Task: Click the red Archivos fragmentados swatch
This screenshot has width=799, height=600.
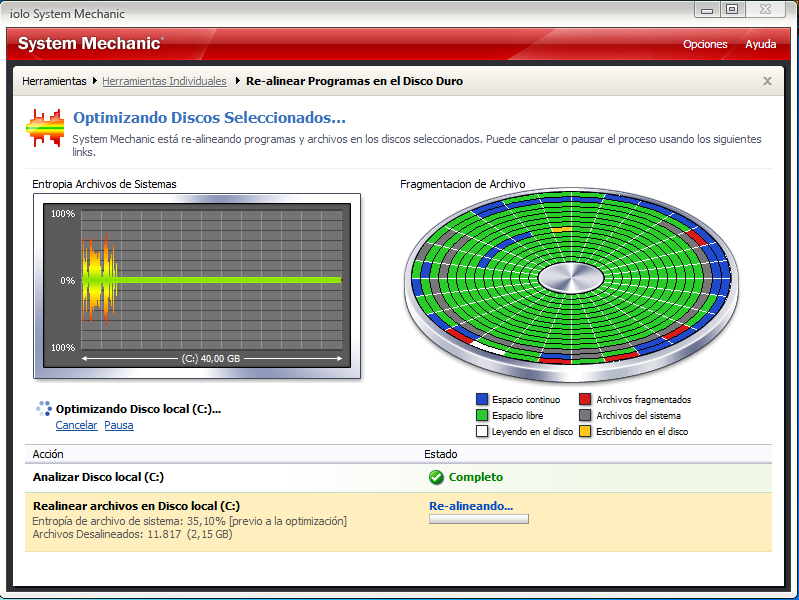Action: 585,399
